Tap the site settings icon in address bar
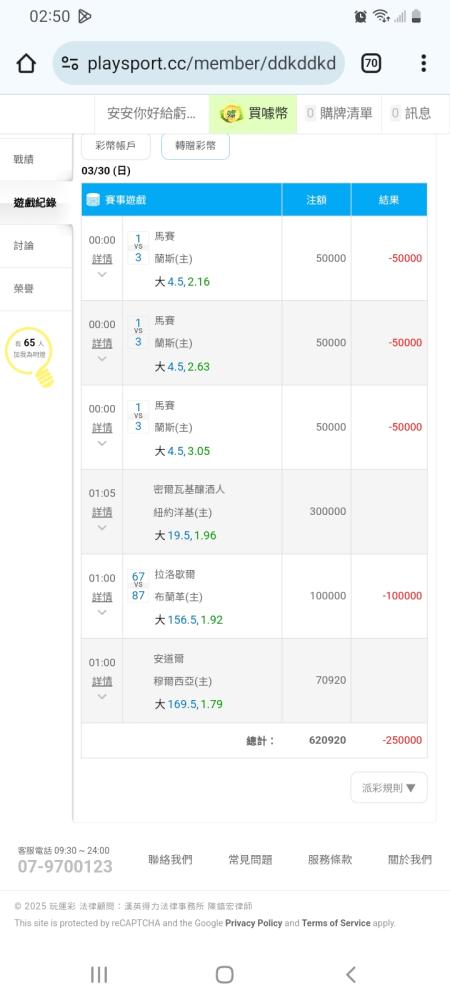The width and height of the screenshot is (450, 1000). pyautogui.click(x=70, y=63)
